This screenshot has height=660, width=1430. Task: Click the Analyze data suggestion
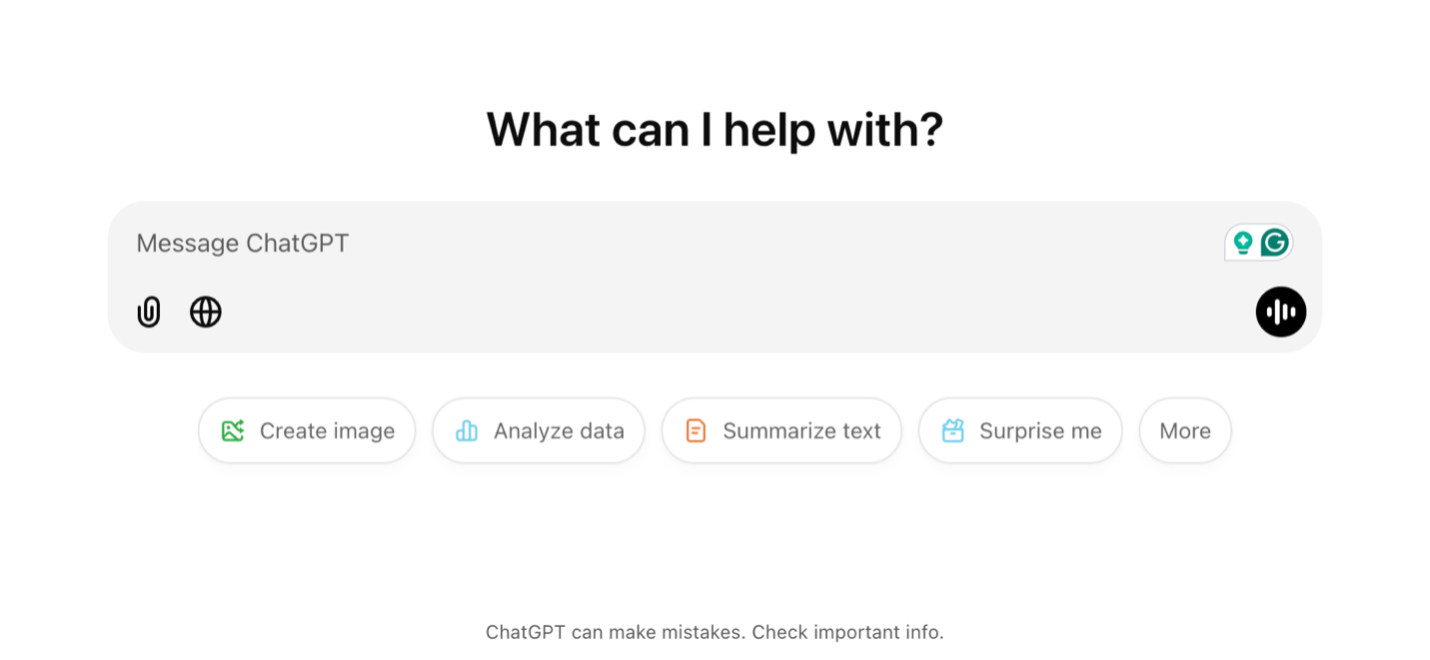pyautogui.click(x=538, y=430)
